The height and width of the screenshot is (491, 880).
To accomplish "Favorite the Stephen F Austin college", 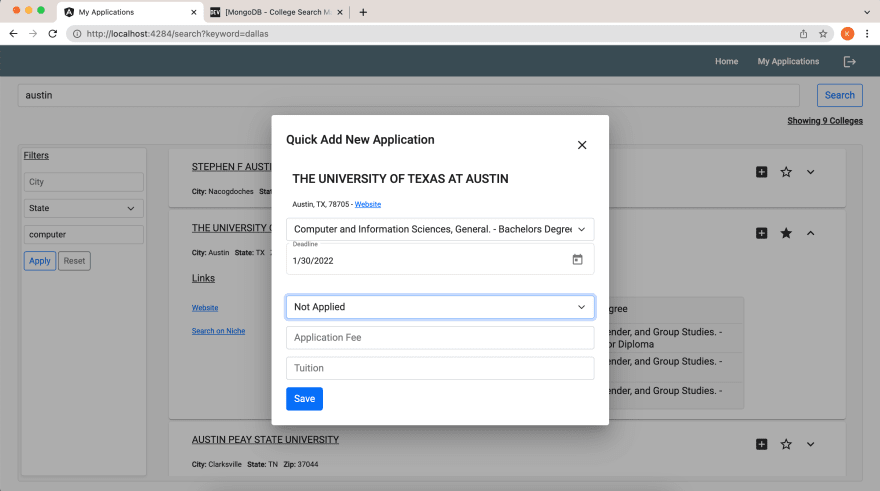I will tap(786, 172).
